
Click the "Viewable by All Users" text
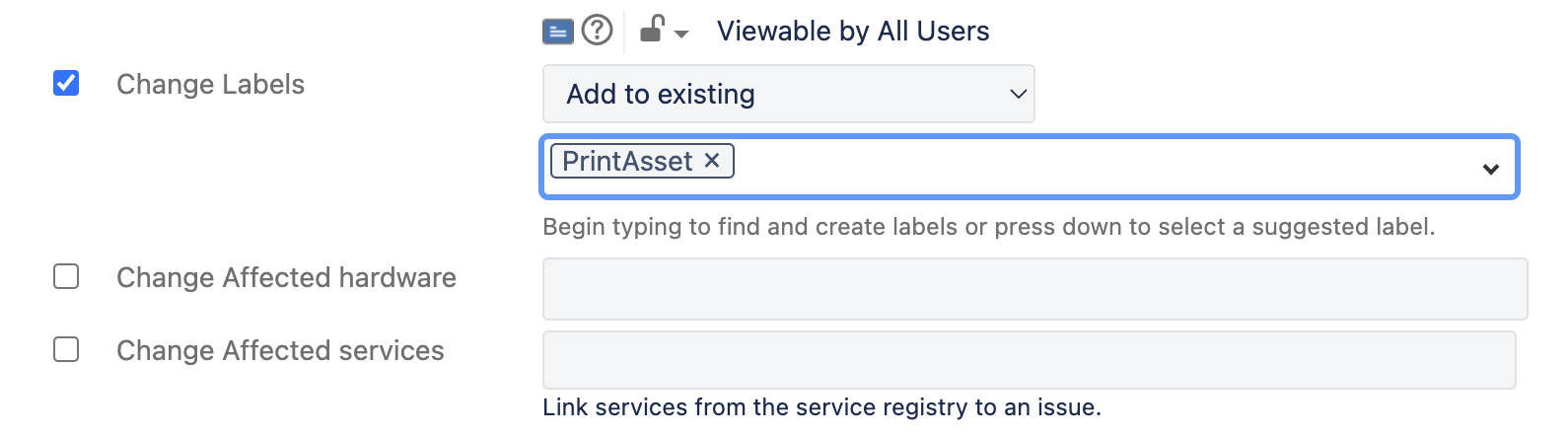[x=853, y=32]
